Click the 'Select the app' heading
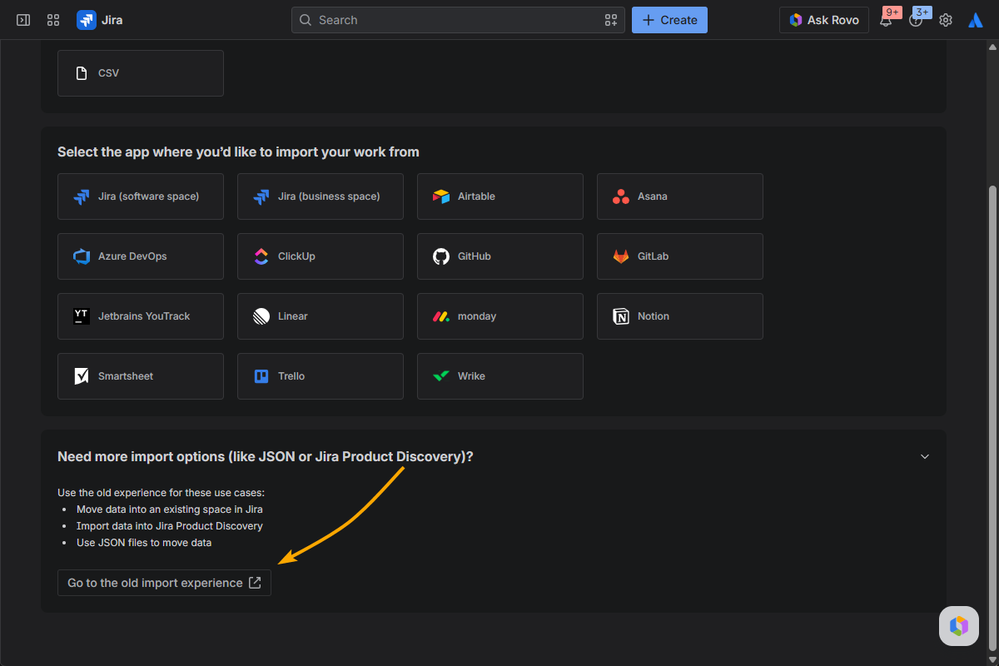The width and height of the screenshot is (999, 666). (x=238, y=152)
